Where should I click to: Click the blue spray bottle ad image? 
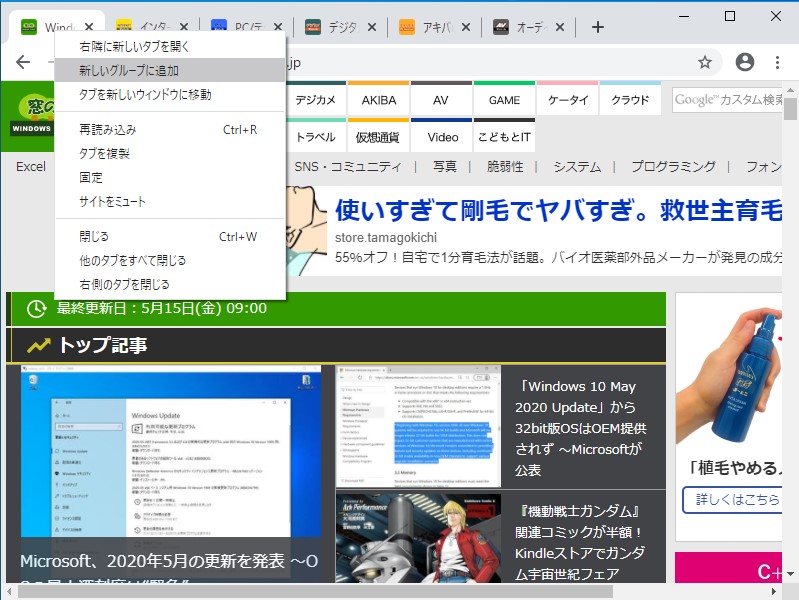click(x=729, y=375)
